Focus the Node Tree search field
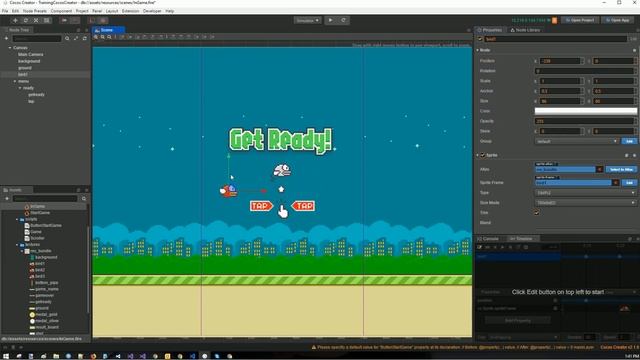 click(x=37, y=38)
